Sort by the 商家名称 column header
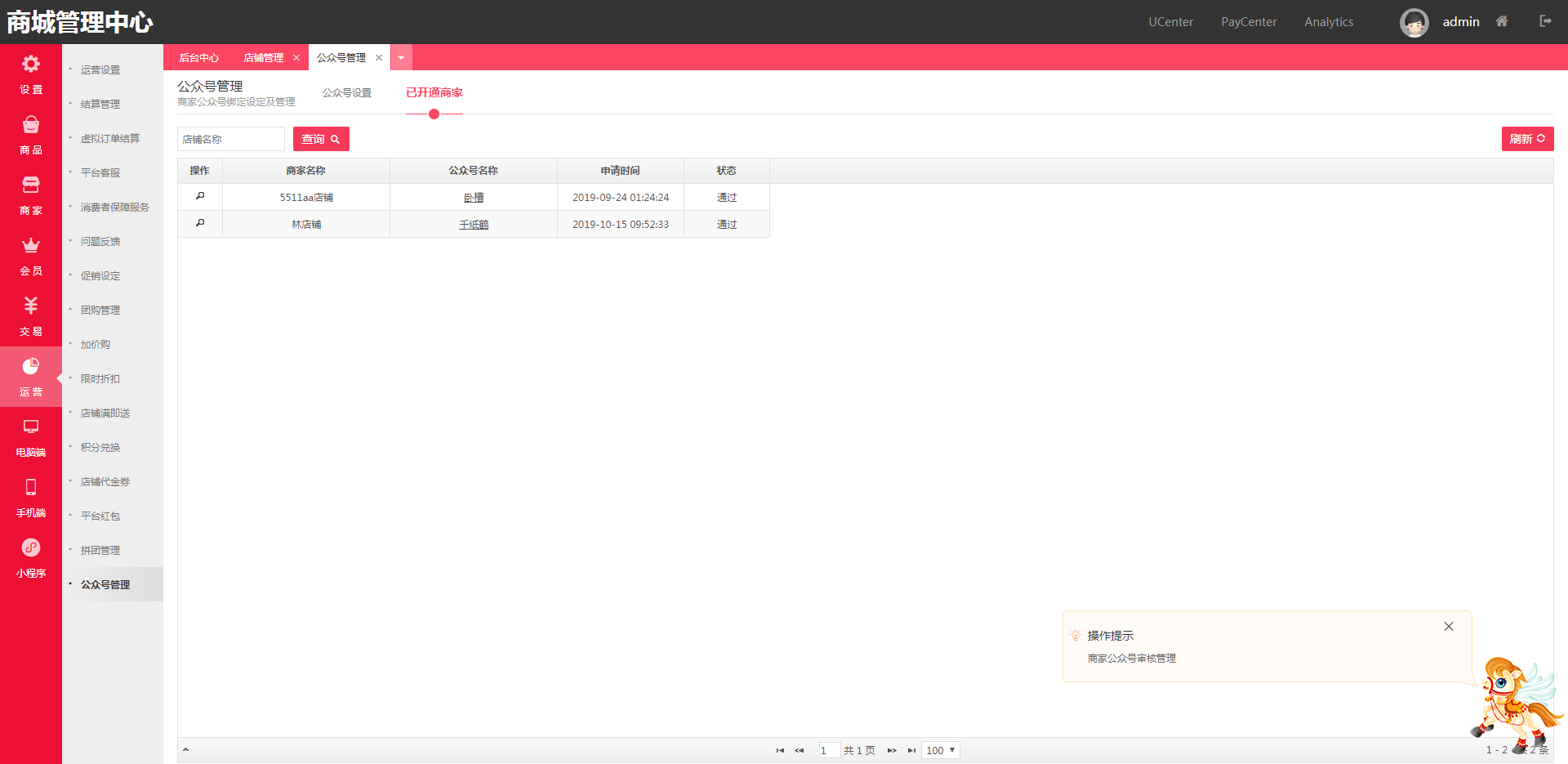This screenshot has width=1568, height=764. pyautogui.click(x=306, y=170)
